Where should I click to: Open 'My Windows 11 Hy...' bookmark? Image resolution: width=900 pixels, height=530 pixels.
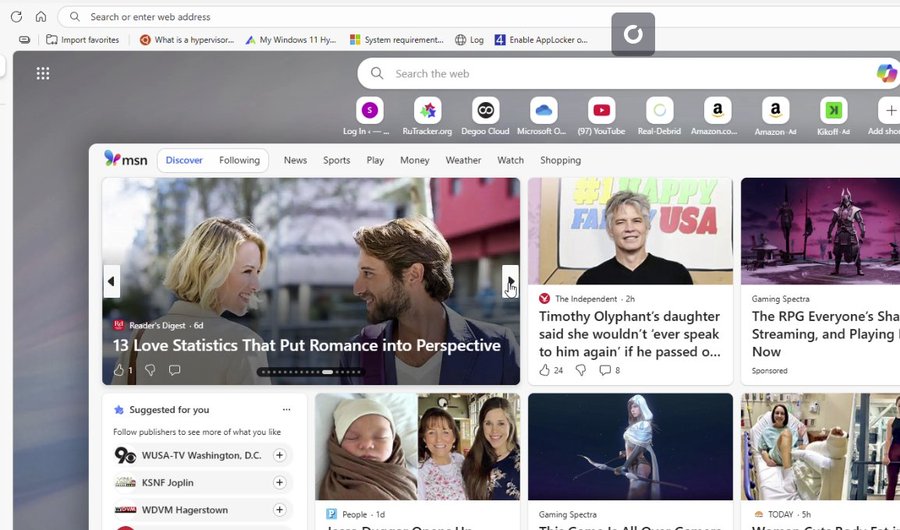pos(290,40)
